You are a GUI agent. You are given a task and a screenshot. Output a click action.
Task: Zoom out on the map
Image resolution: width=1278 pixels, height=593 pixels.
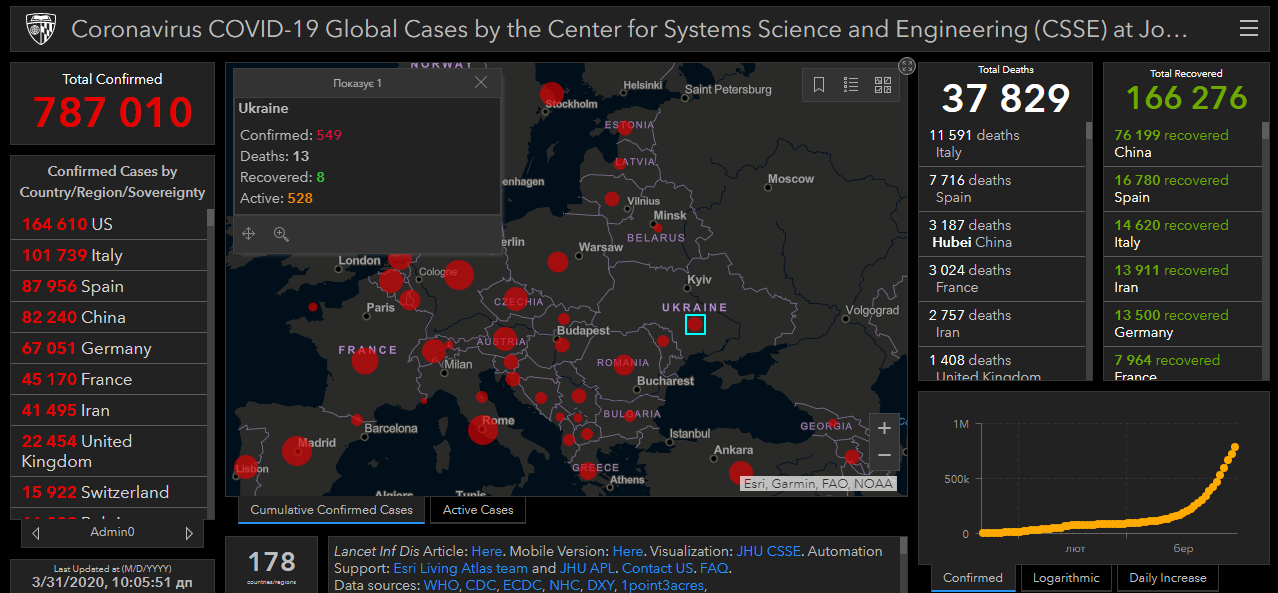(884, 456)
